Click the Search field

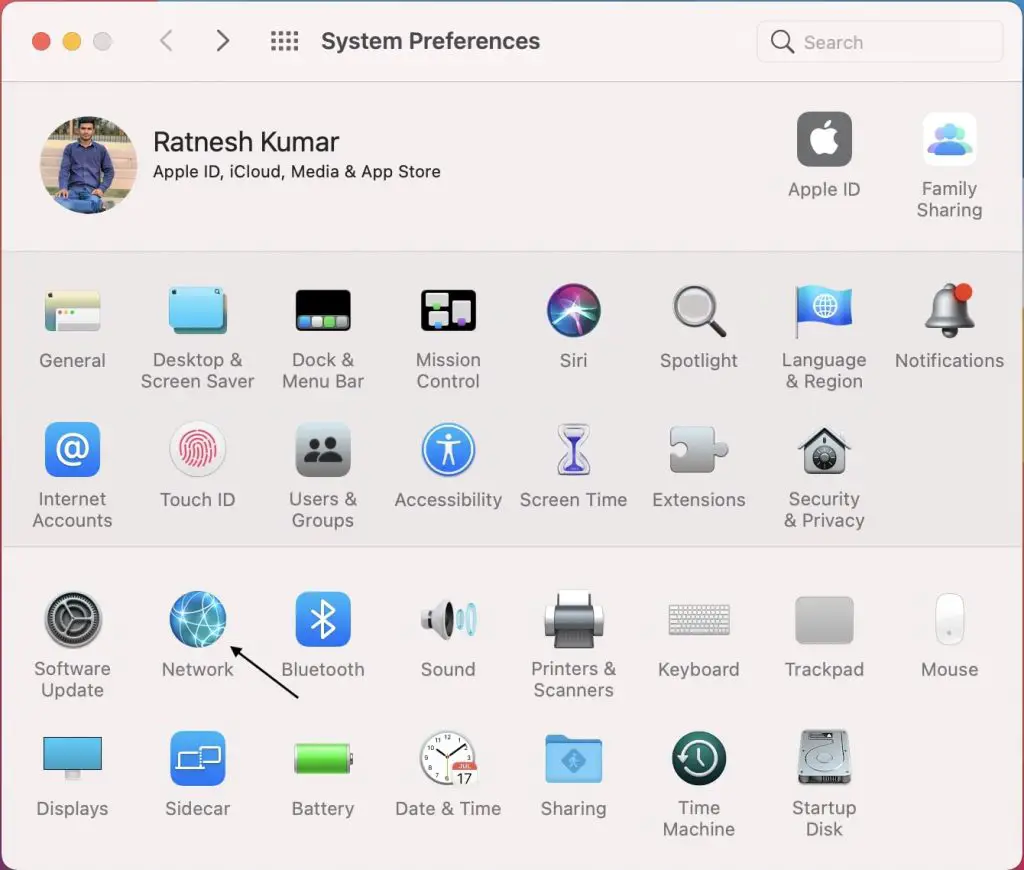pos(880,42)
